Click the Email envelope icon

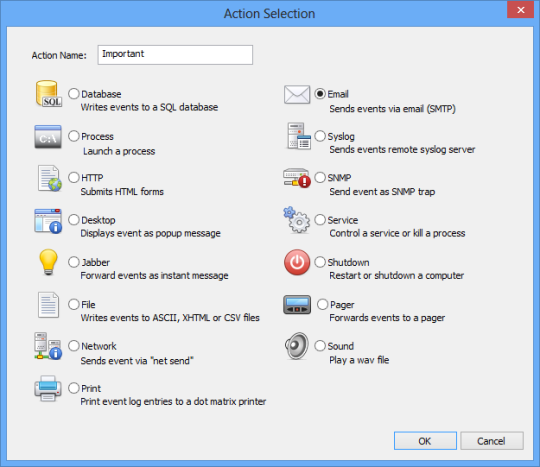point(297,94)
